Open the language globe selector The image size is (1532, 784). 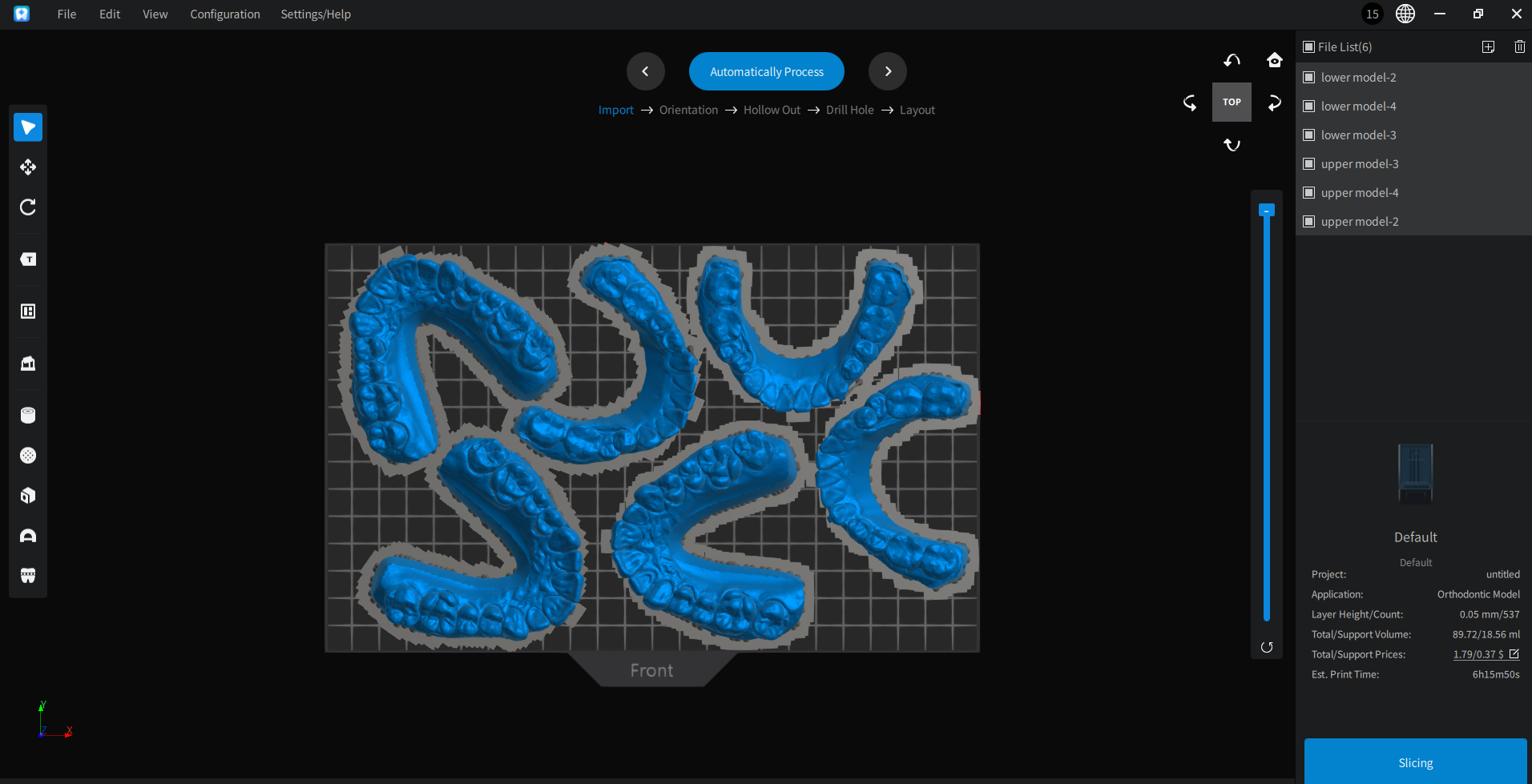coord(1405,14)
